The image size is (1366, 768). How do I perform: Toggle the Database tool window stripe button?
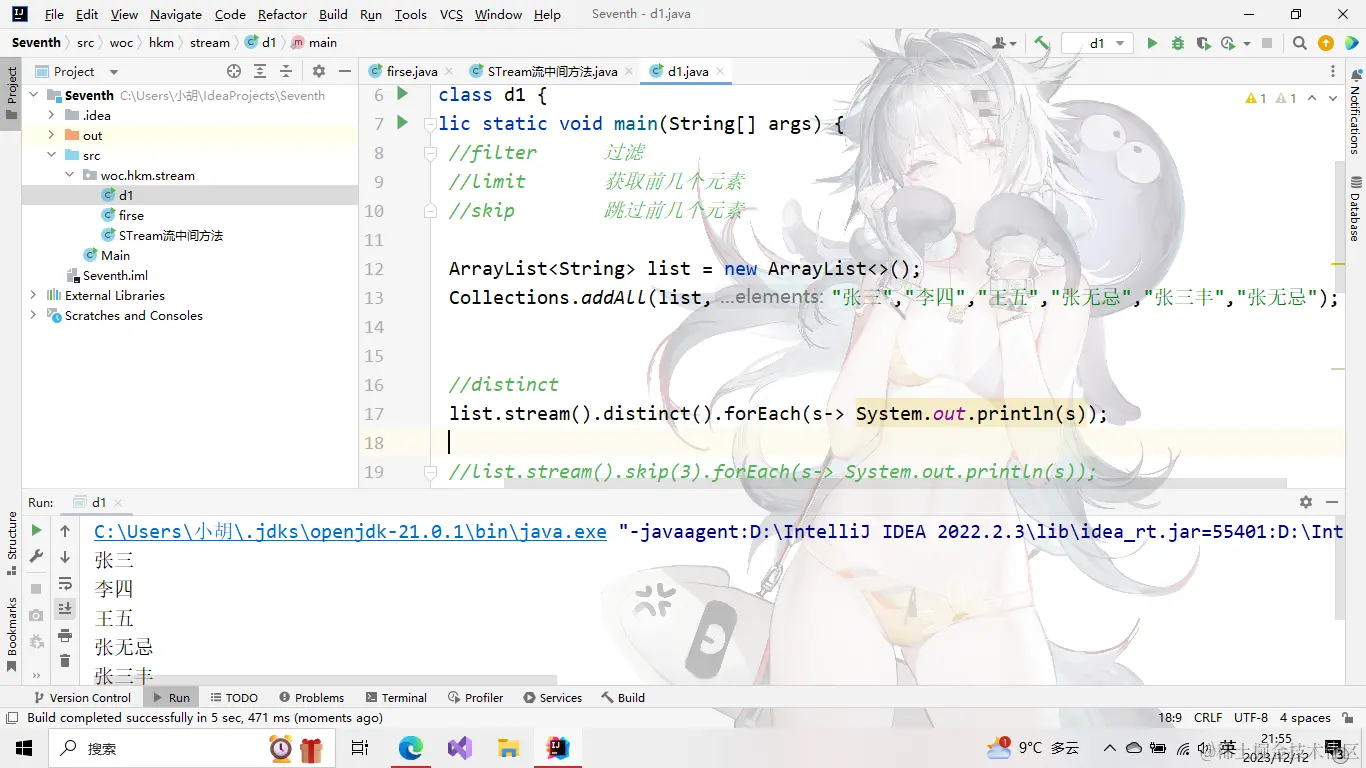click(1356, 209)
